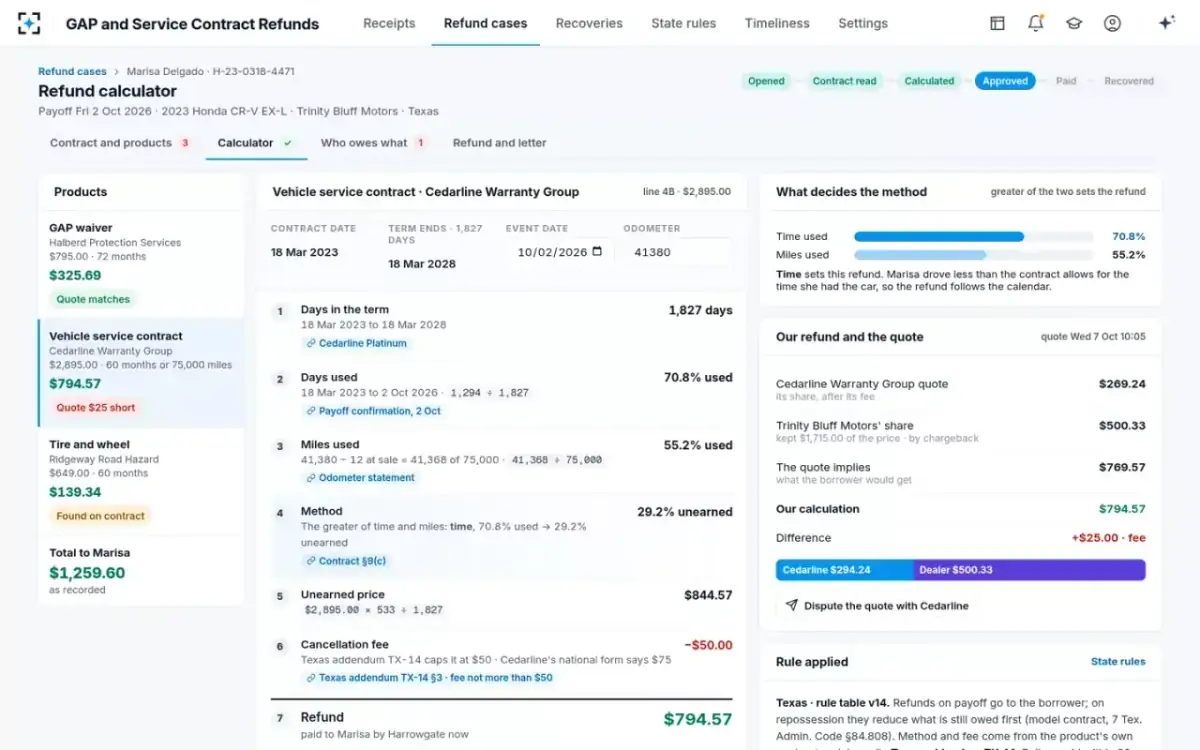1200x750 pixels.
Task: Select Refund and letter subtab
Action: pyautogui.click(x=500, y=143)
